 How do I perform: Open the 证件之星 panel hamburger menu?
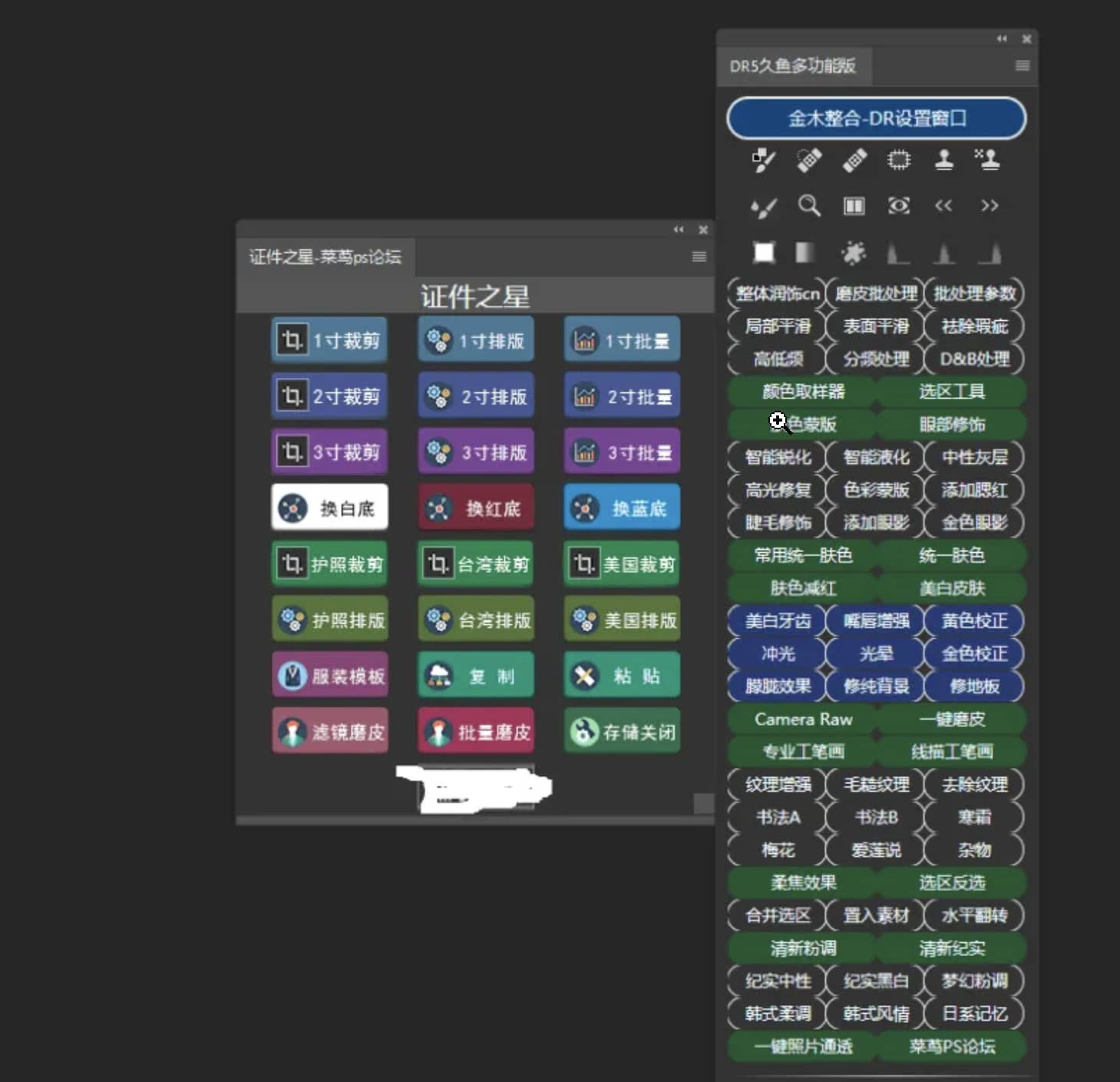[699, 256]
